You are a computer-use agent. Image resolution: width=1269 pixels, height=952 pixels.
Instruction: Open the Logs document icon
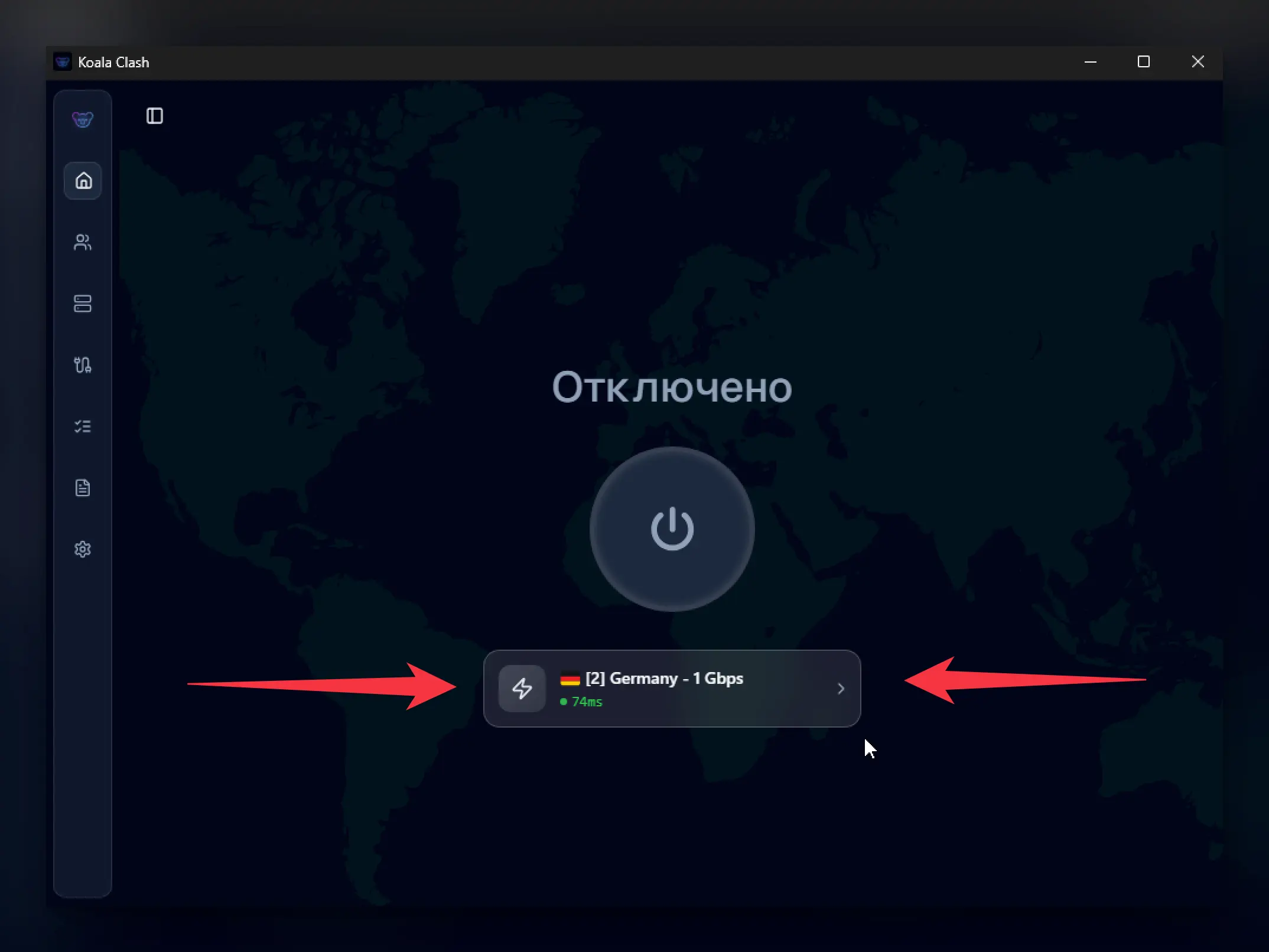(83, 488)
